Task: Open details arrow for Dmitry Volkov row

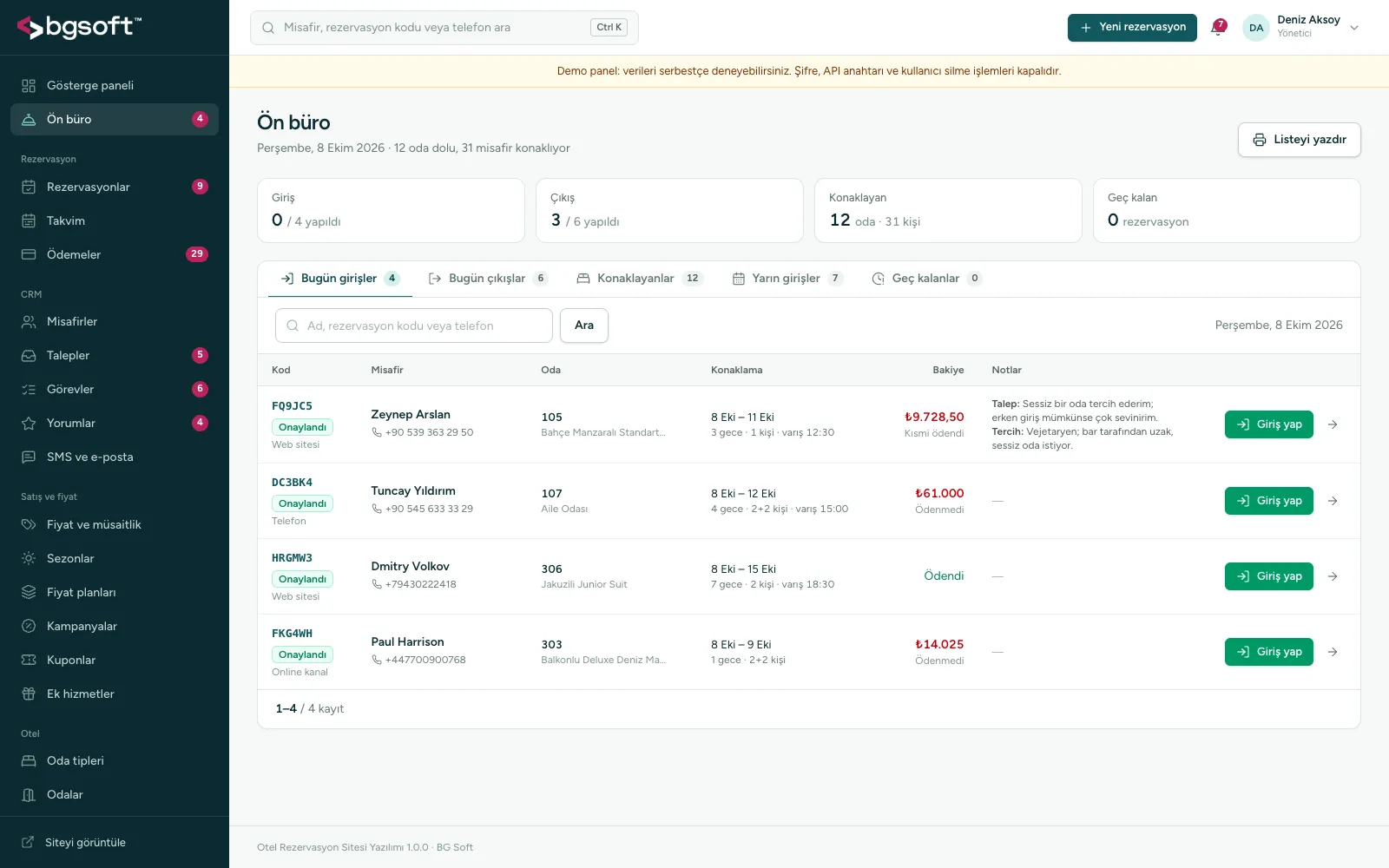Action: pos(1333,576)
